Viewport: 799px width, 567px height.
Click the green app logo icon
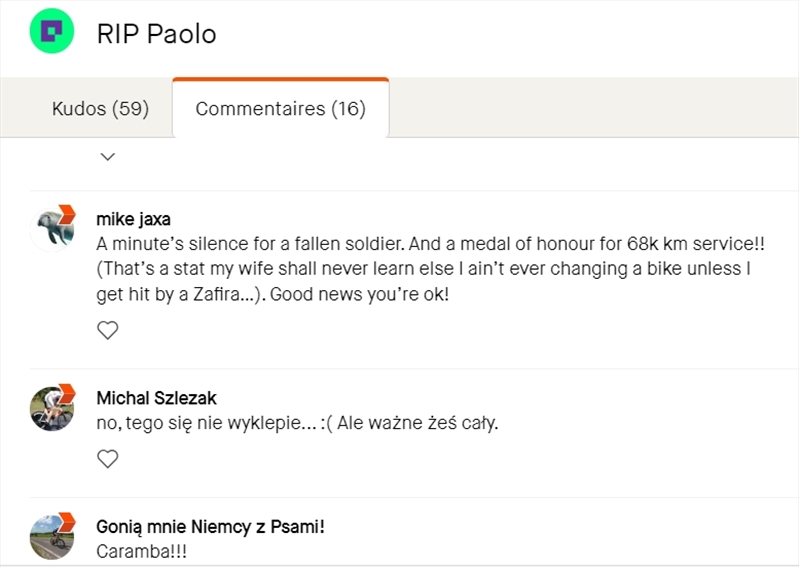tap(53, 33)
